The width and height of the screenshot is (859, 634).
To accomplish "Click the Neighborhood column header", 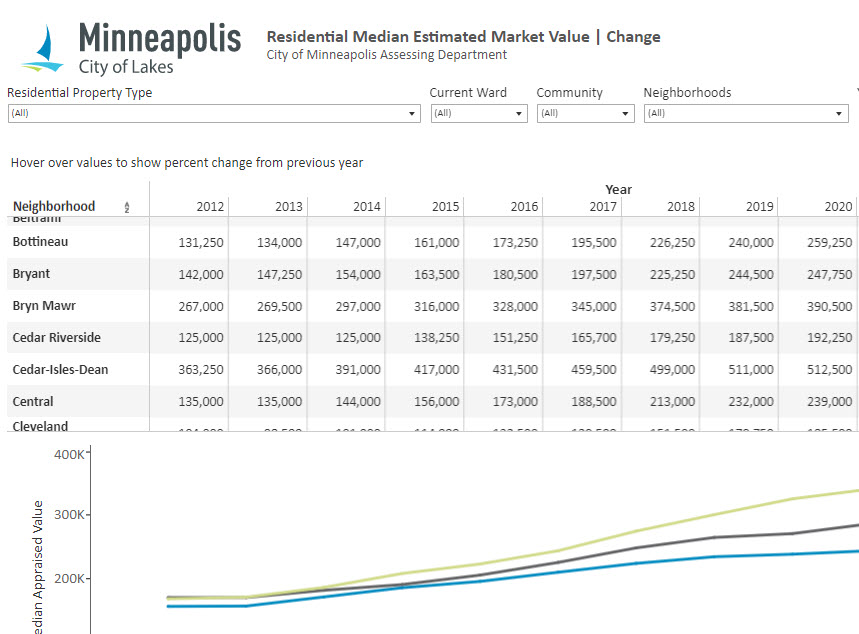I will pyautogui.click(x=54, y=207).
